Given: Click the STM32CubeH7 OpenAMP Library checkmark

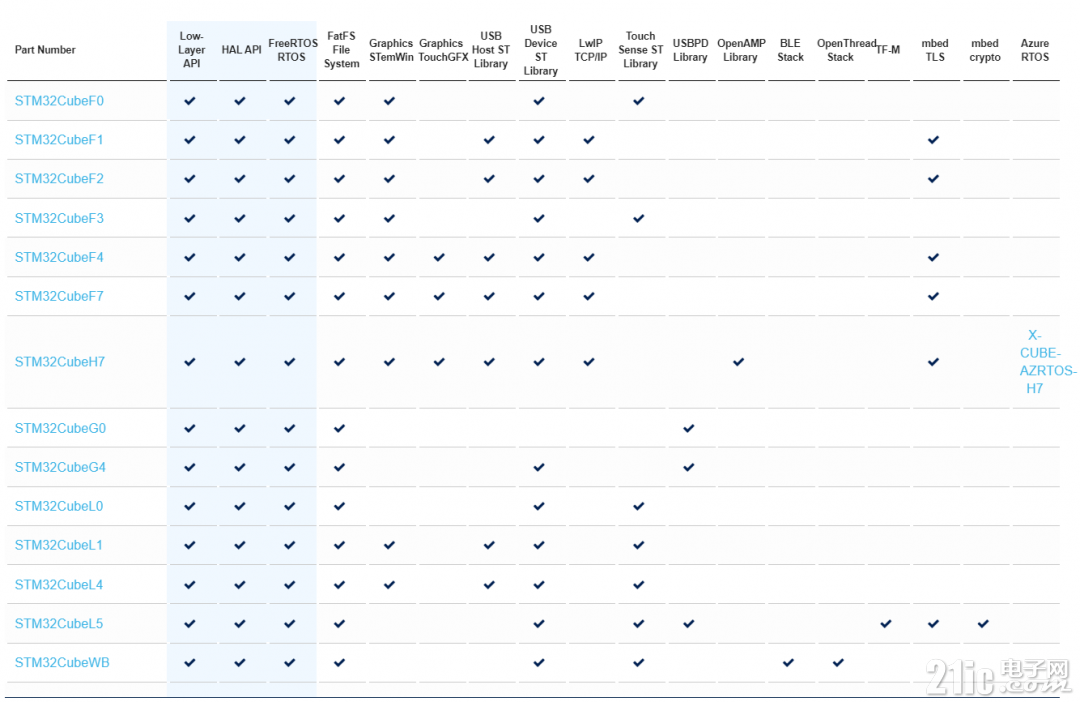Looking at the screenshot, I should click(x=738, y=362).
